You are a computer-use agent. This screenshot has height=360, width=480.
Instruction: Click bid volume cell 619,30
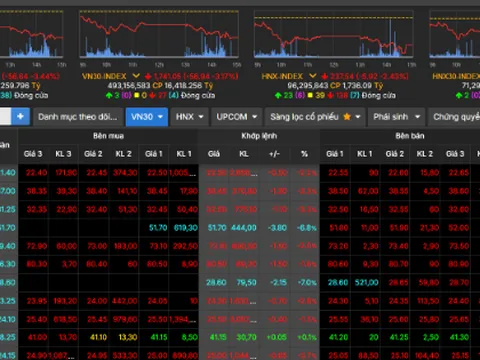point(186,228)
